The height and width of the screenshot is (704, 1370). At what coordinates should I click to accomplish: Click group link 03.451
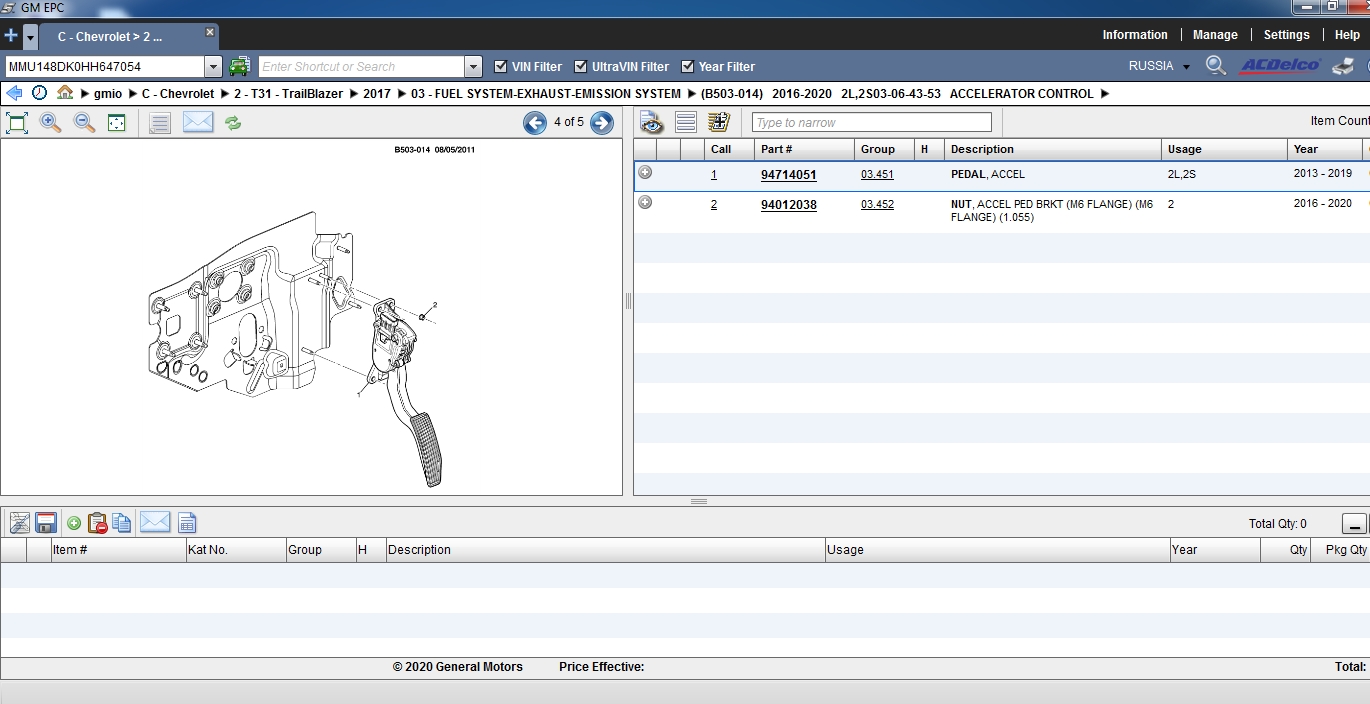pos(877,175)
